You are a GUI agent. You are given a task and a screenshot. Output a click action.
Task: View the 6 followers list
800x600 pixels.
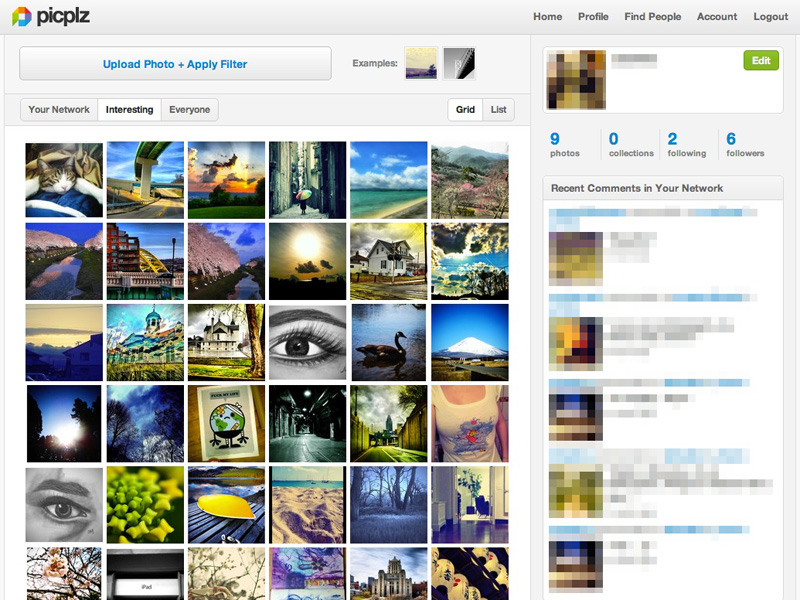(x=745, y=144)
